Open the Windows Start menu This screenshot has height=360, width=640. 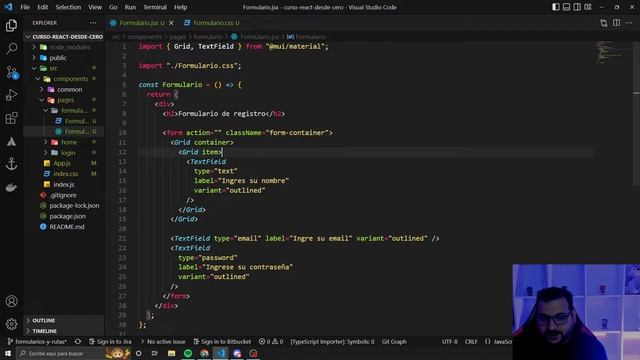[8, 353]
